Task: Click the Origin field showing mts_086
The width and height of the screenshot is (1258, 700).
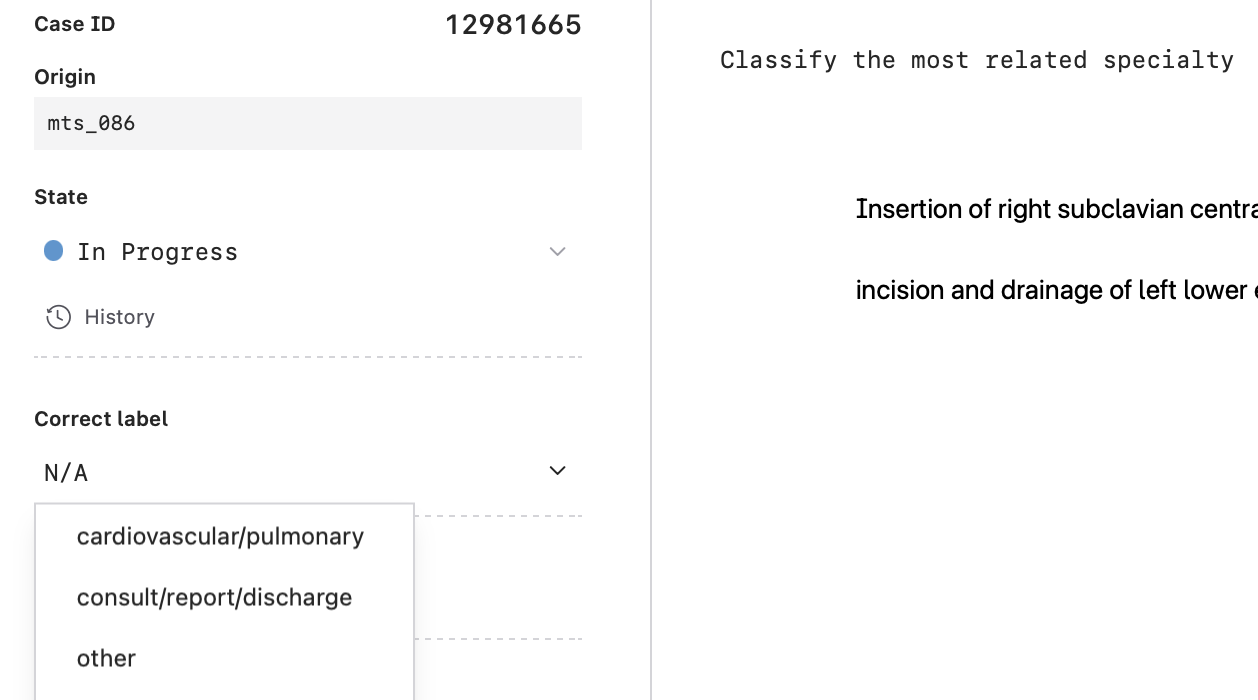Action: point(307,123)
